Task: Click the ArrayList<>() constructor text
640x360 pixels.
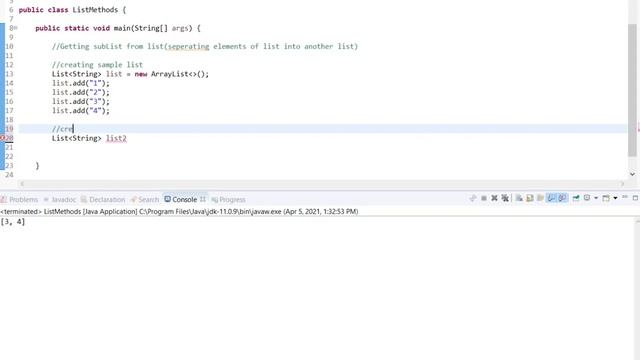Action: [x=180, y=74]
